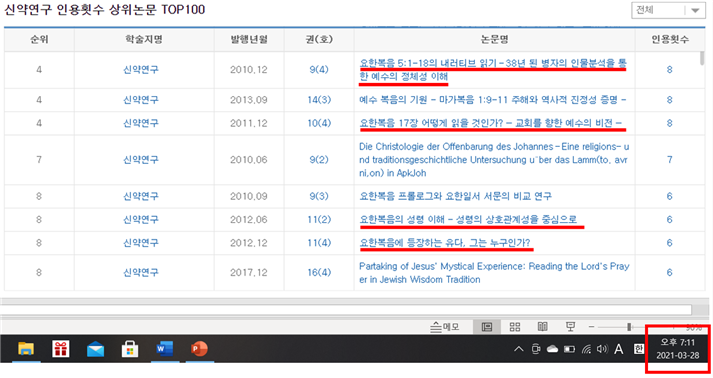Open the 요한복음 프롤로그와 요한일서 서문의 비교 연구 link

click(x=455, y=196)
